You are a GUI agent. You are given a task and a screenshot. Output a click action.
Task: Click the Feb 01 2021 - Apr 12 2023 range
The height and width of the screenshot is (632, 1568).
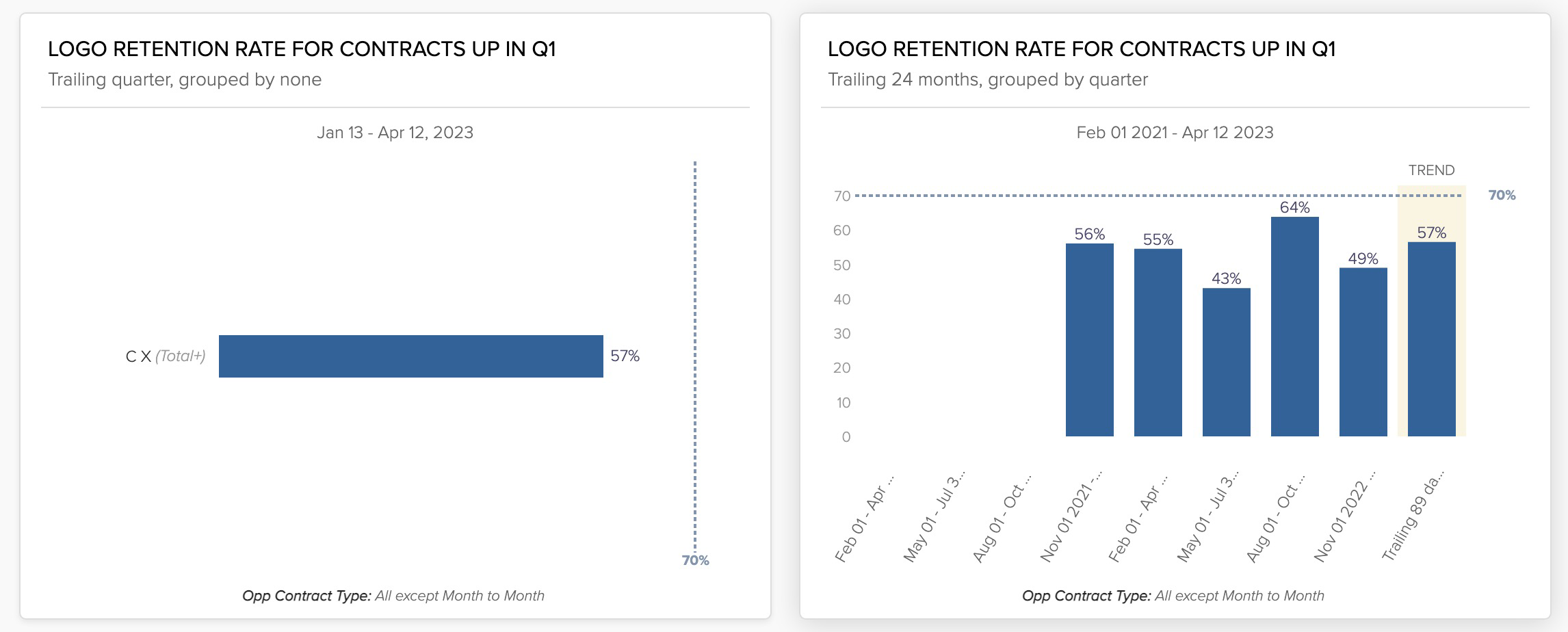tap(1175, 133)
